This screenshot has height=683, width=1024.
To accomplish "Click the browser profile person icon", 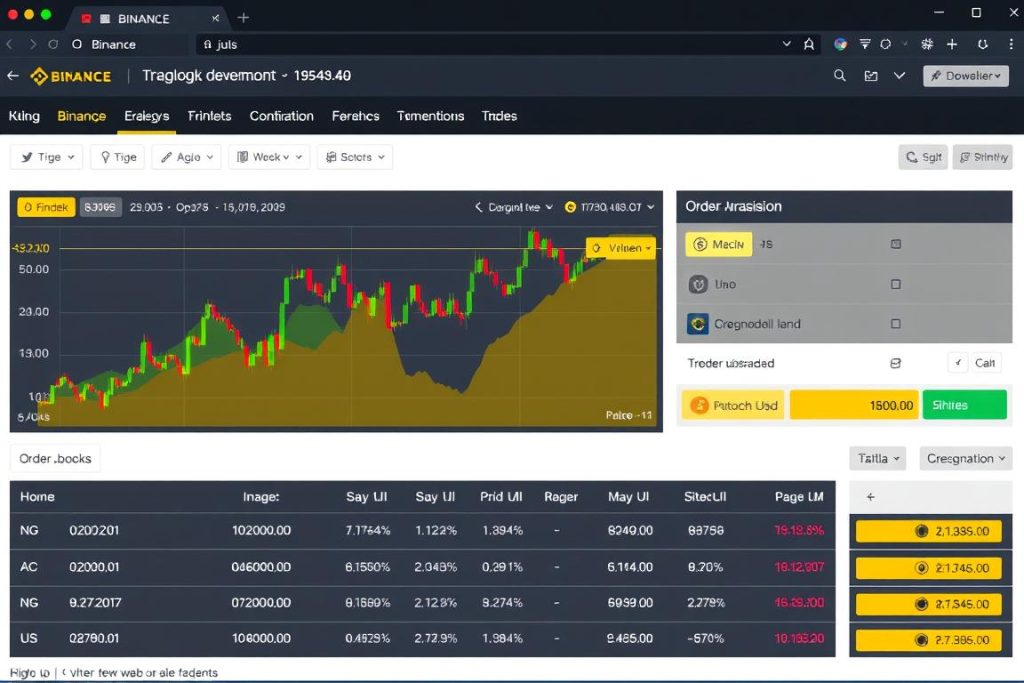I will [x=809, y=44].
